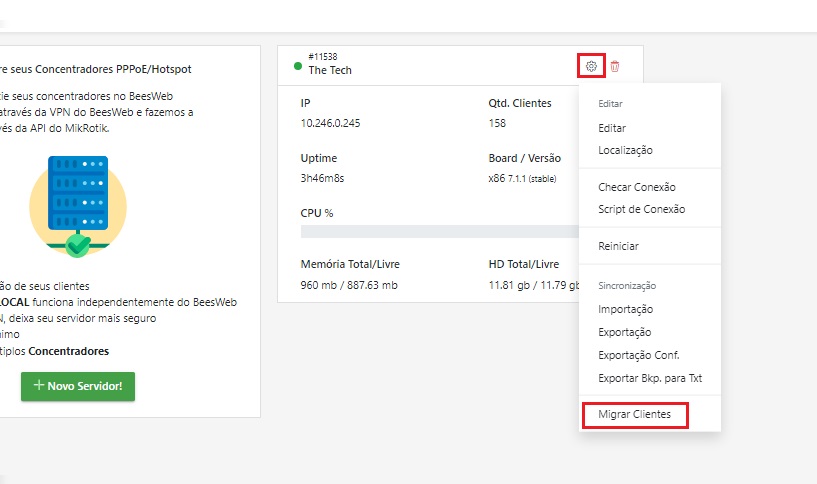Screen dimensions: 817x484
Task: Choose Exportação menu entry
Action: coord(624,332)
